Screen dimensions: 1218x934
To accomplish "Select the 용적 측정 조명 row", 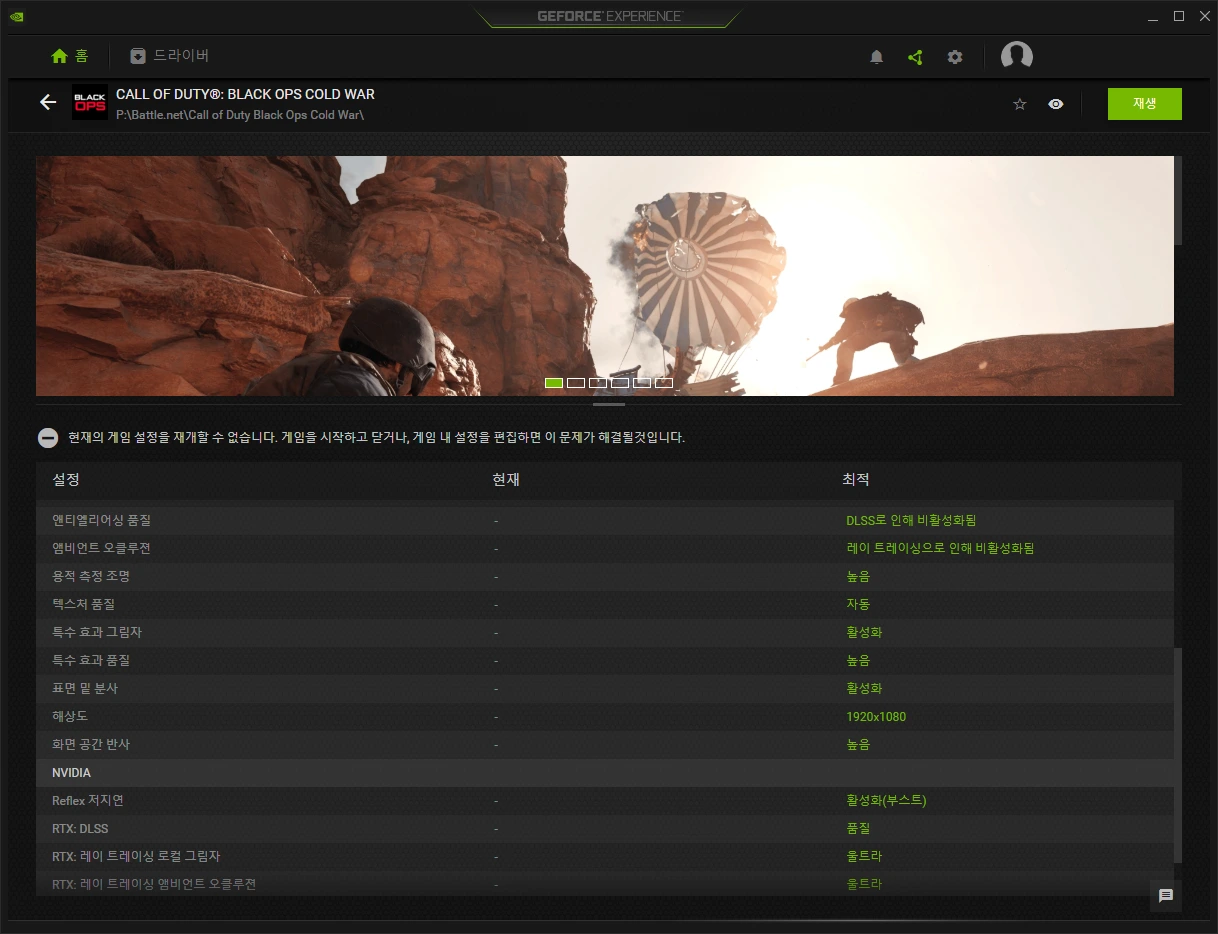I will (x=605, y=577).
